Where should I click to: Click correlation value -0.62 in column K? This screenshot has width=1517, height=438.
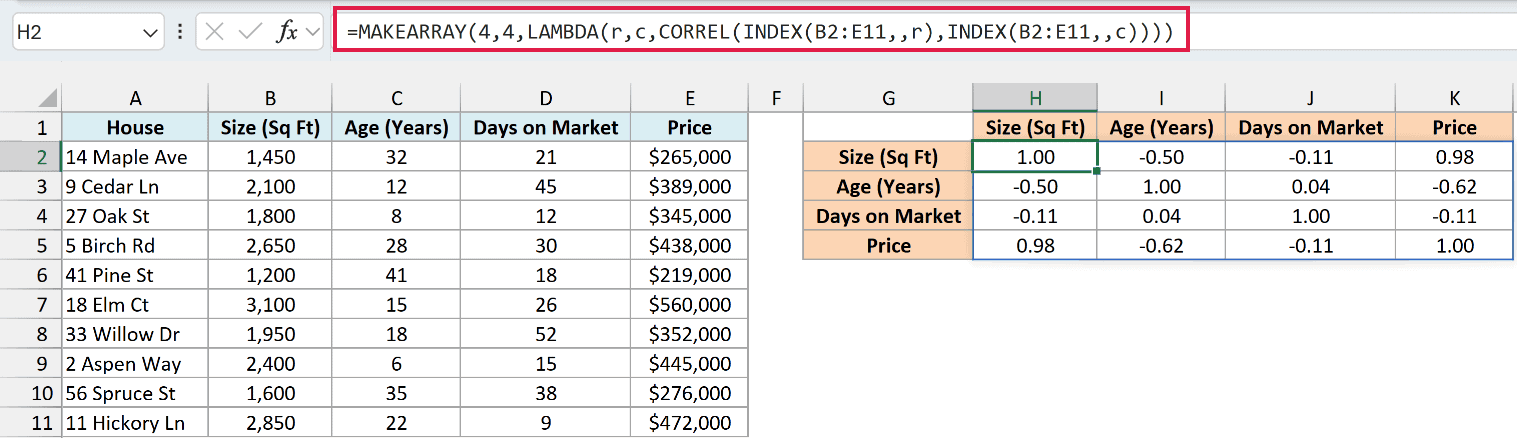click(1454, 186)
